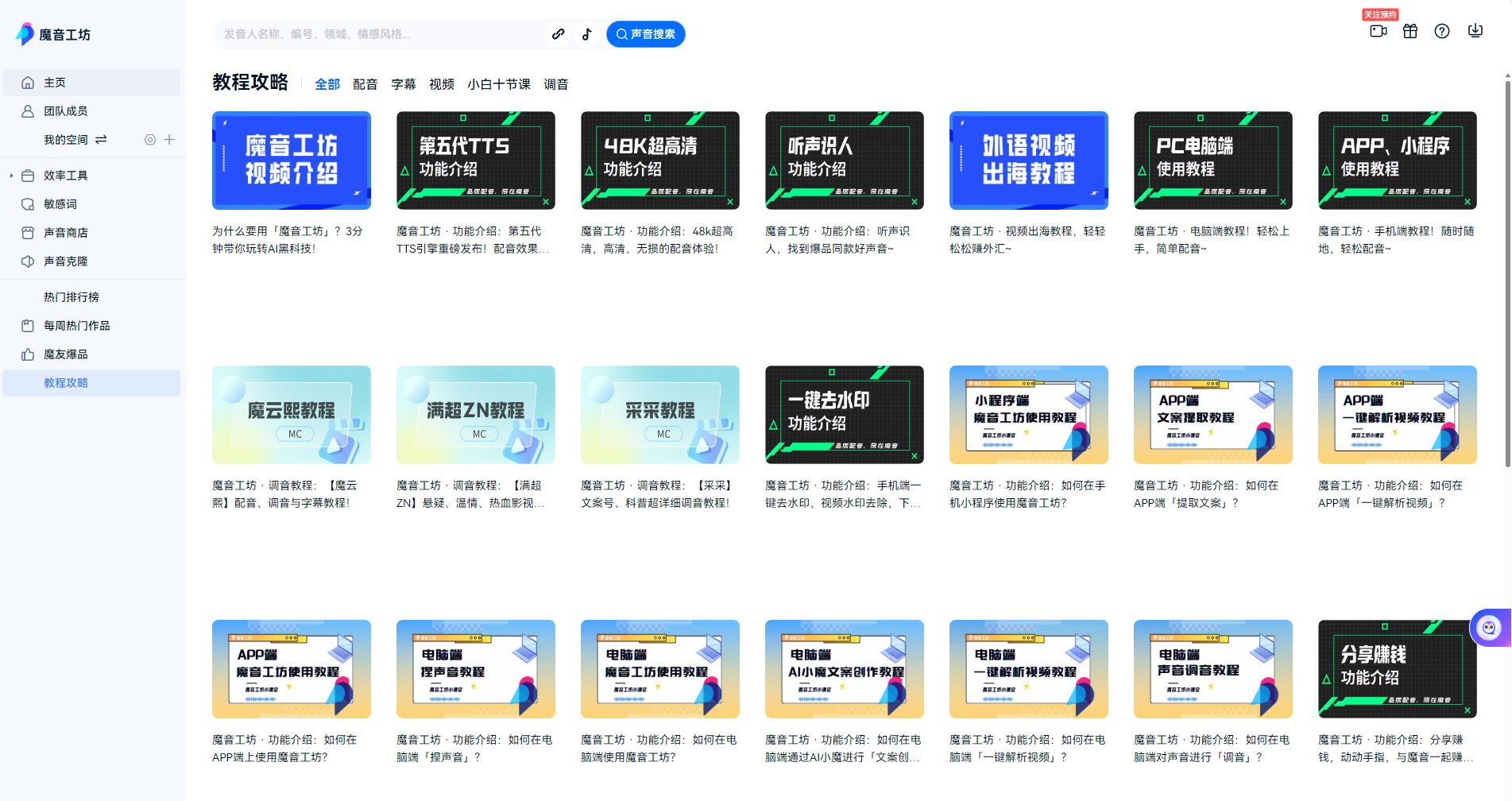This screenshot has height=801, width=1512.
Task: Click the 魔音工坊 logo icon
Action: coord(25,33)
